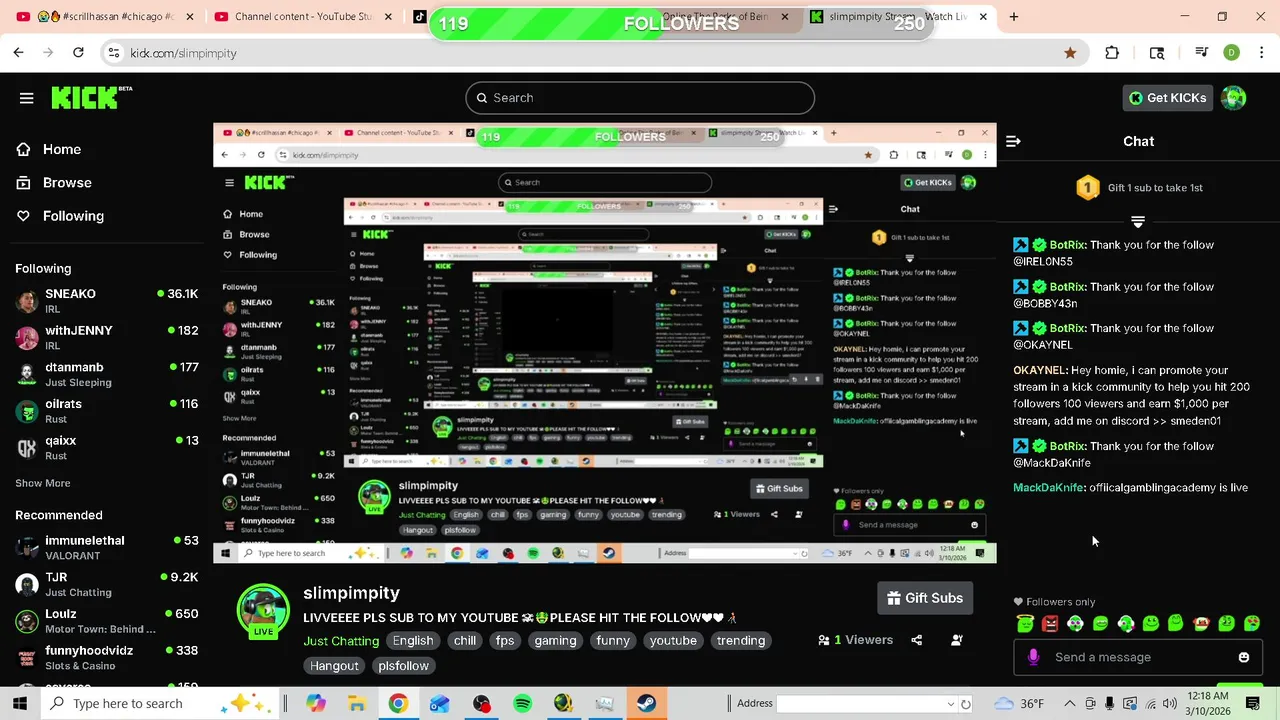Click the Kick logo
Image resolution: width=1280 pixels, height=720 pixels.
coord(91,97)
